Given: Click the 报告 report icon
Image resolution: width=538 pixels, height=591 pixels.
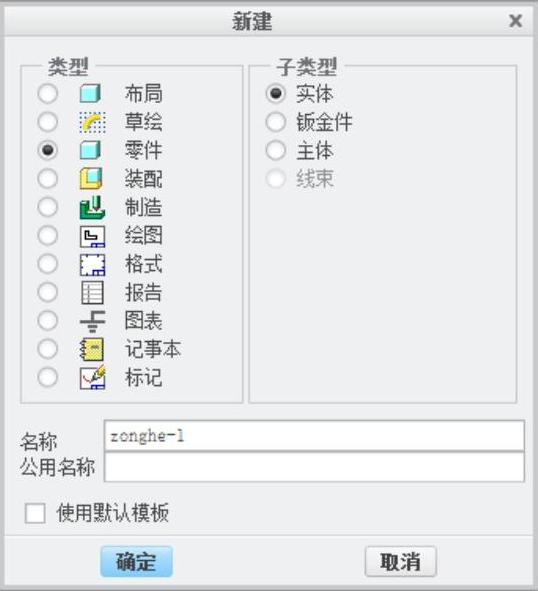Looking at the screenshot, I should pos(92,293).
